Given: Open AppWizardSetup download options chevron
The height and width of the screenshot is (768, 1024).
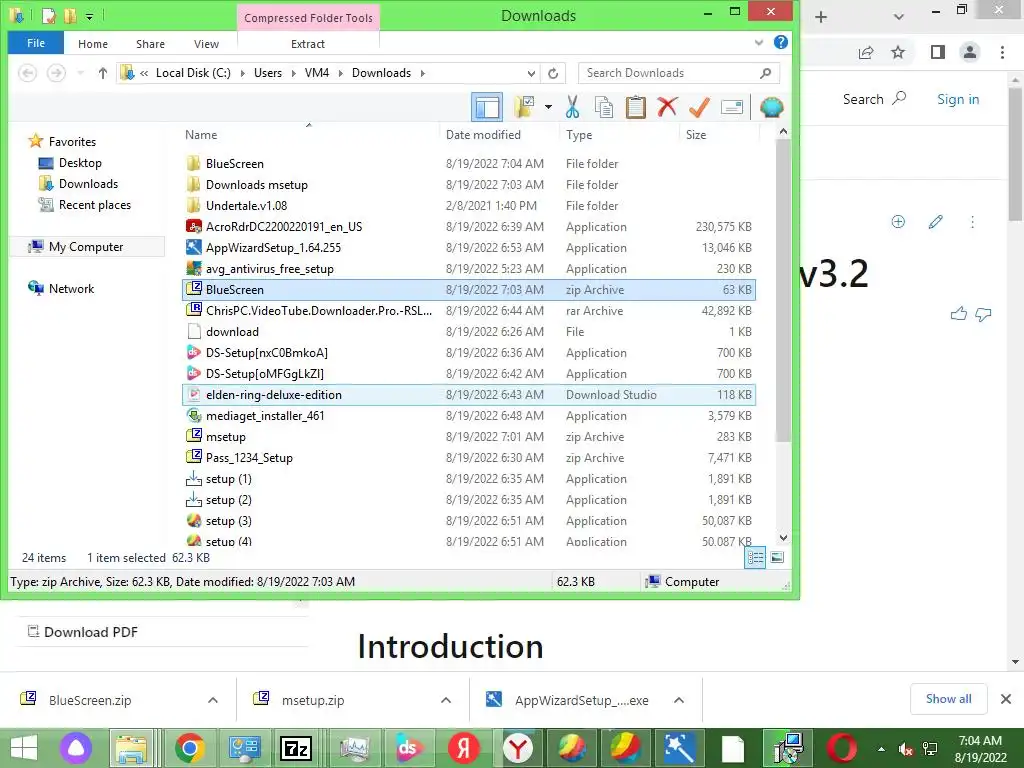Looking at the screenshot, I should tap(679, 700).
